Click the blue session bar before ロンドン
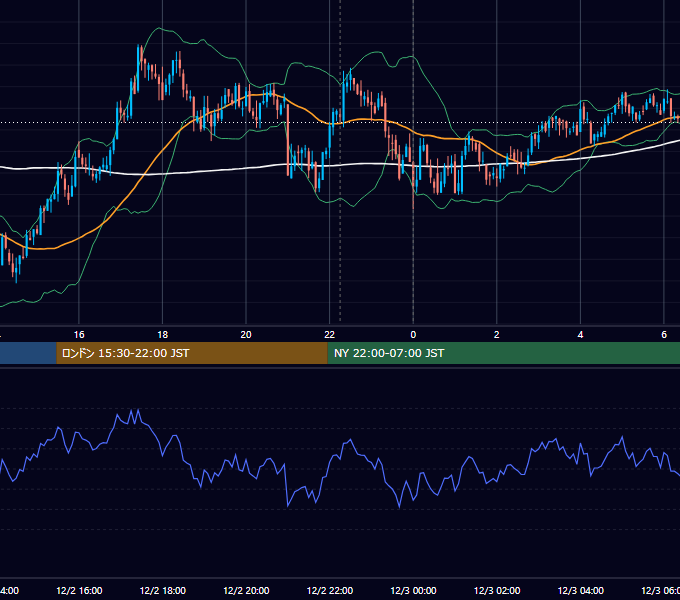This screenshot has height=600, width=680. click(28, 353)
